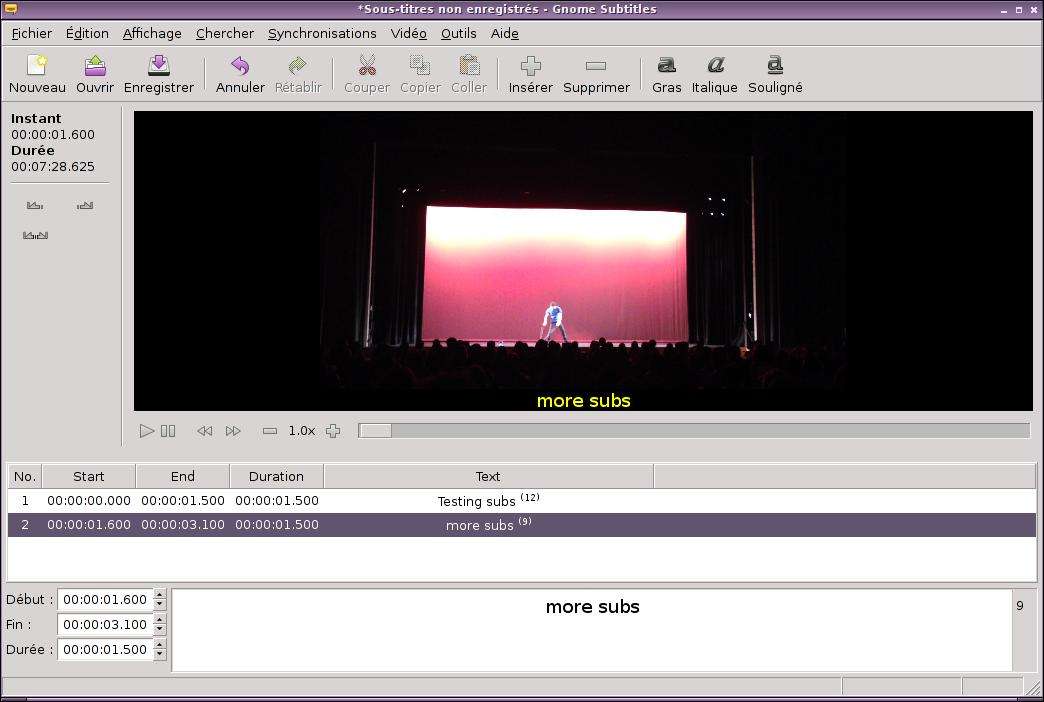Click the Nouveau new file icon

[37, 74]
